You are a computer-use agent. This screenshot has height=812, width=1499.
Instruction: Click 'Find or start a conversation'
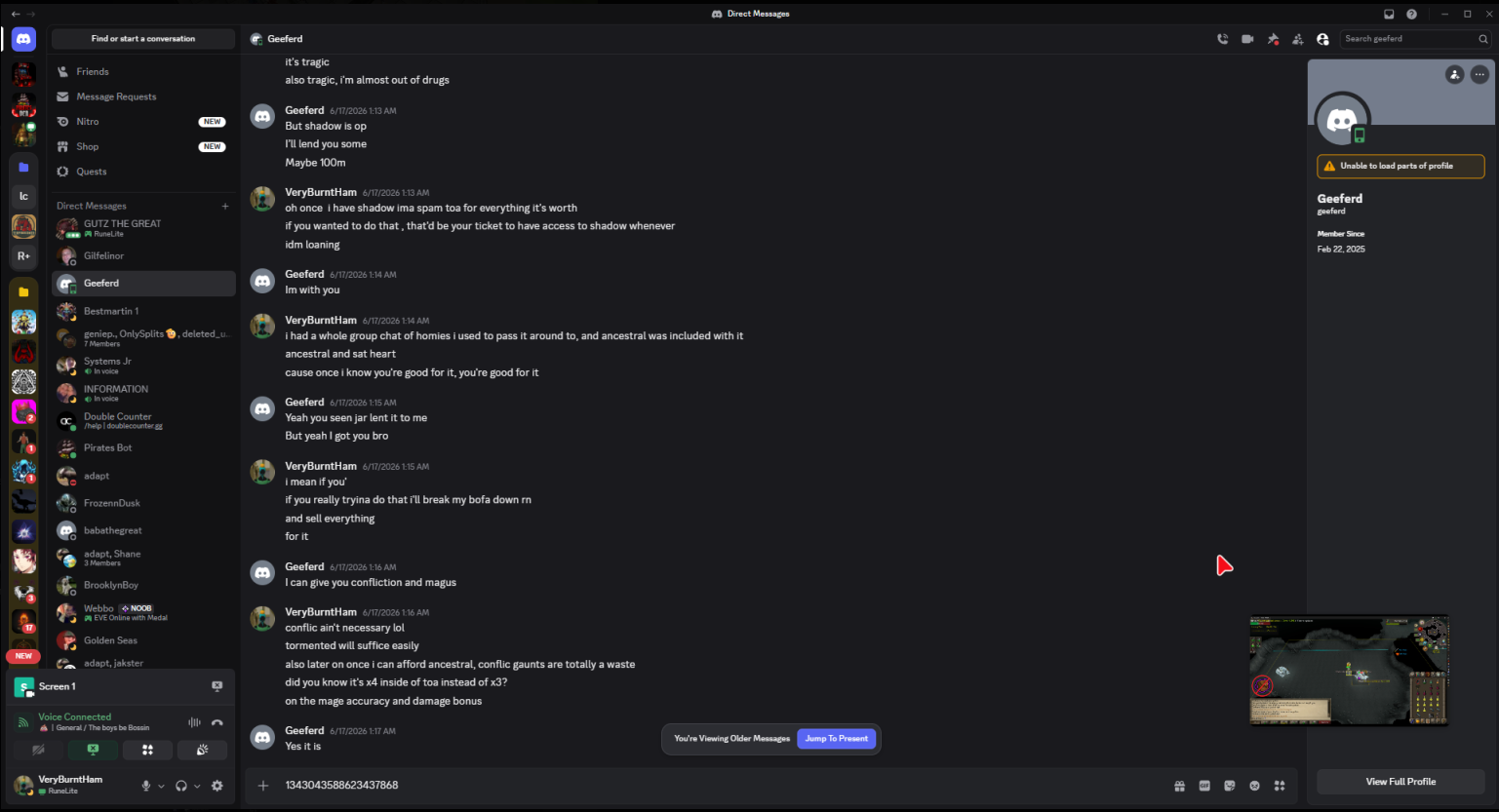pyautogui.click(x=143, y=39)
